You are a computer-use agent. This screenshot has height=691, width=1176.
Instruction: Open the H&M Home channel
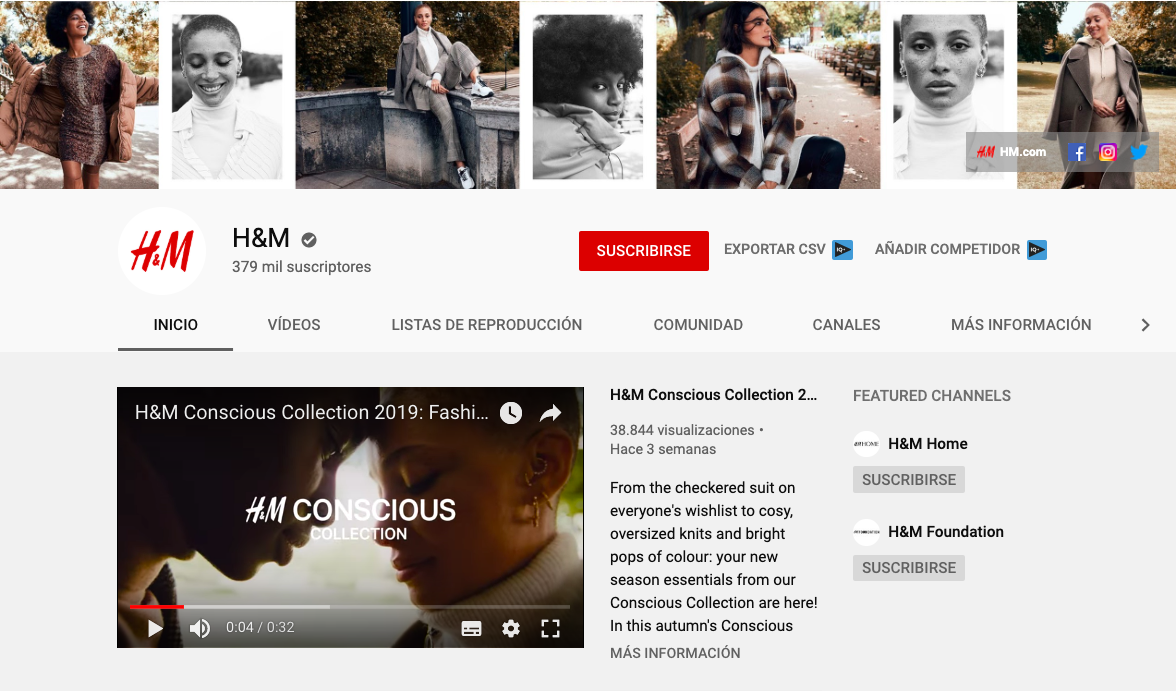pyautogui.click(x=928, y=443)
